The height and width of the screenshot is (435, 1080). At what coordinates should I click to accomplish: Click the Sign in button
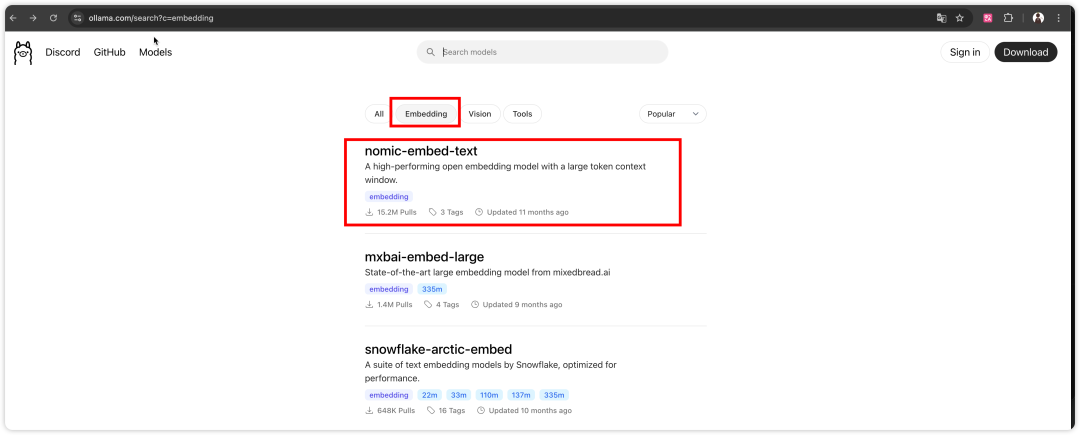coord(965,52)
